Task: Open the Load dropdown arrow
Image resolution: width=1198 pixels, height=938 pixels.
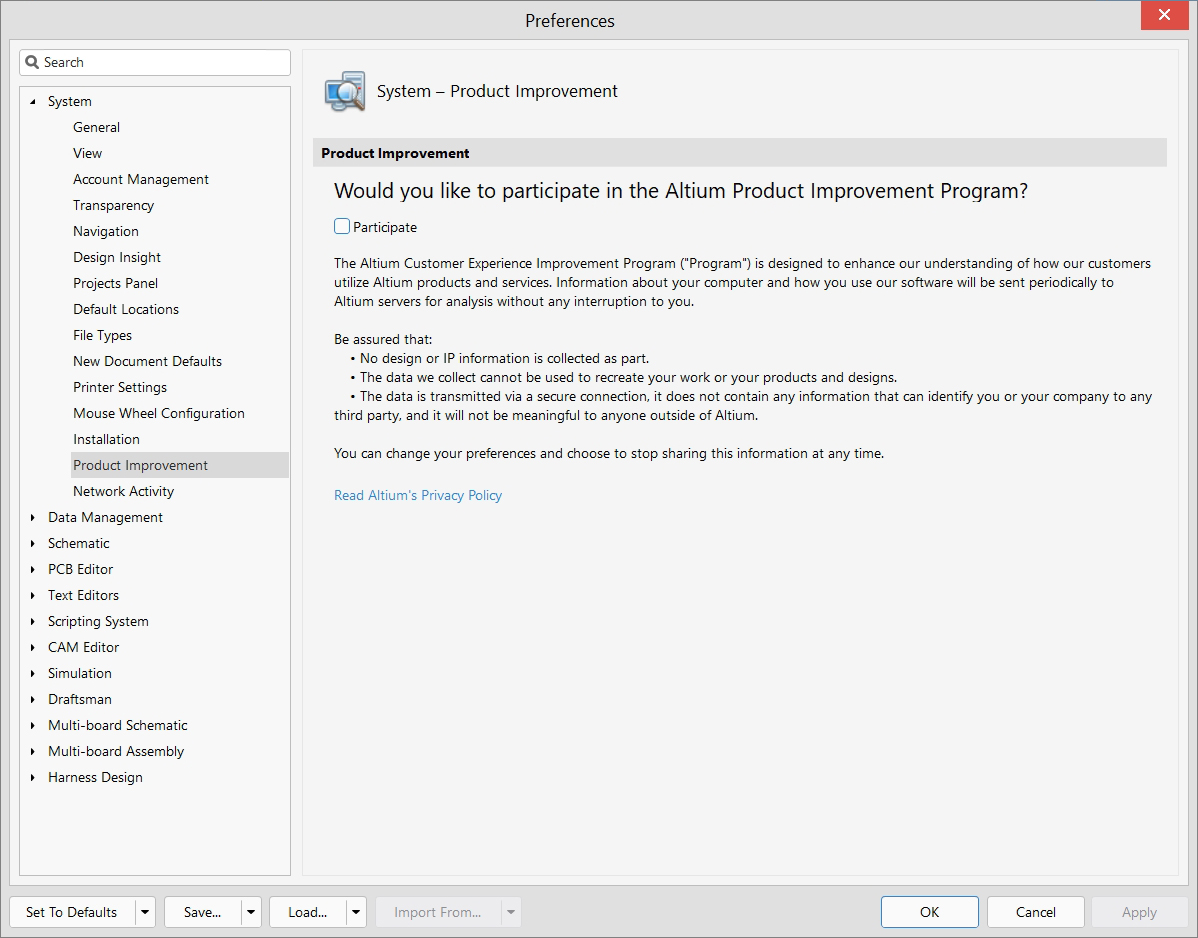Action: tap(356, 912)
